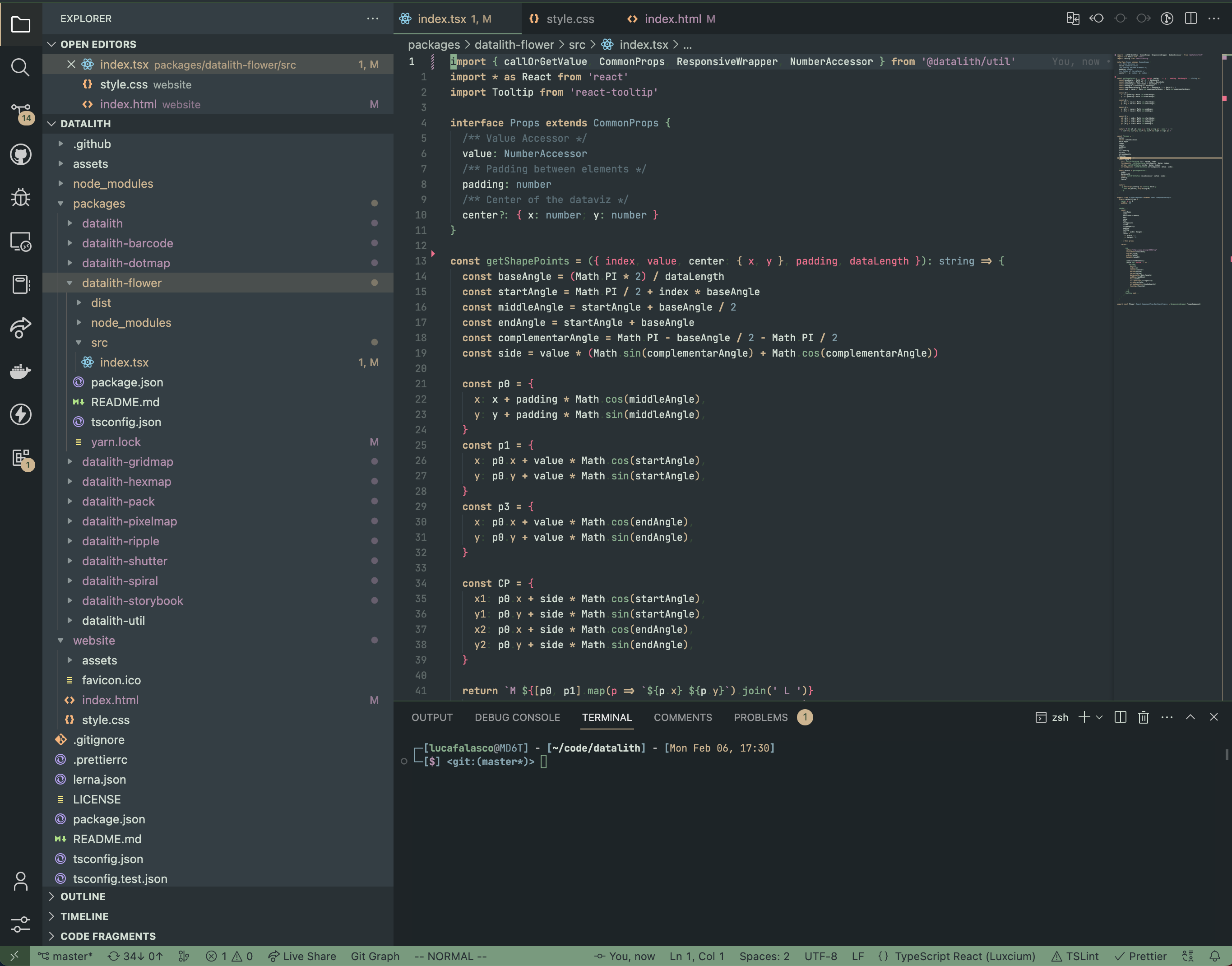The height and width of the screenshot is (966, 1232).
Task: Maximize panel size with the up chevron
Action: tap(1190, 717)
